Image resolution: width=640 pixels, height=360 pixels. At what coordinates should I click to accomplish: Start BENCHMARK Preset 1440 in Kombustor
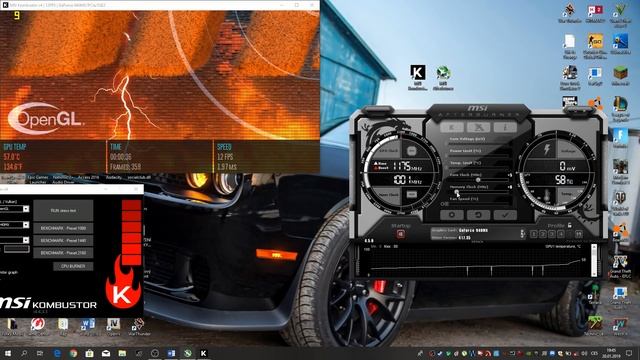tap(63, 241)
